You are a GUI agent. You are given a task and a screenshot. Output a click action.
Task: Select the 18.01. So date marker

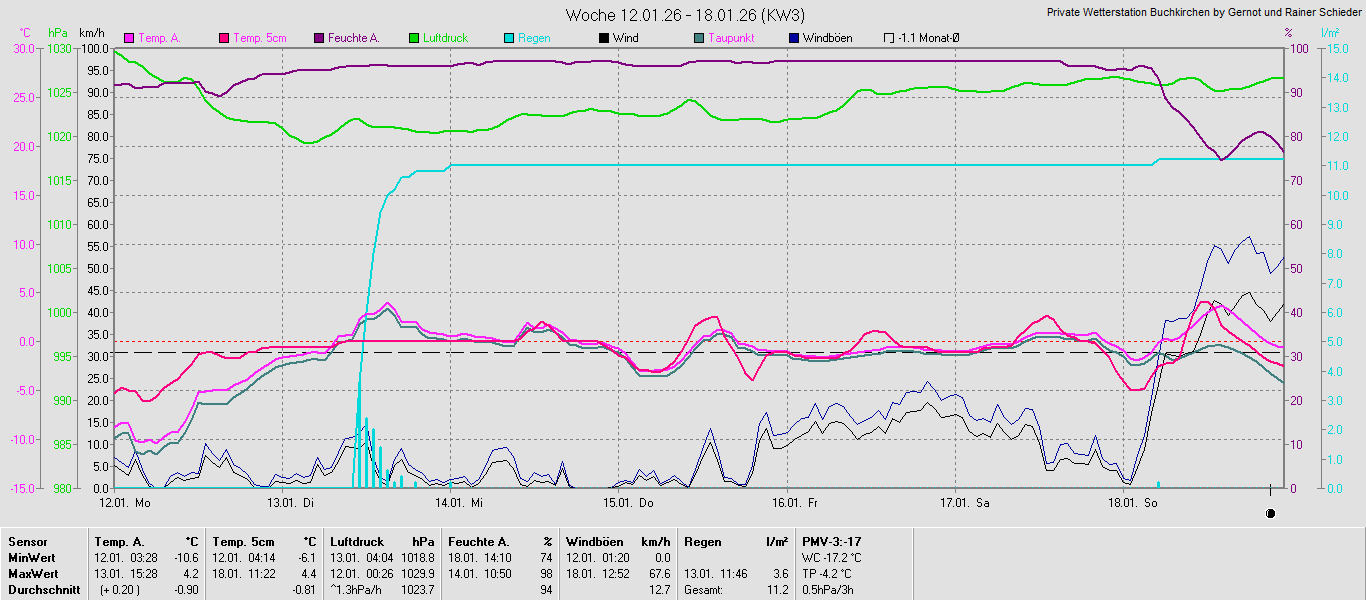point(1133,503)
